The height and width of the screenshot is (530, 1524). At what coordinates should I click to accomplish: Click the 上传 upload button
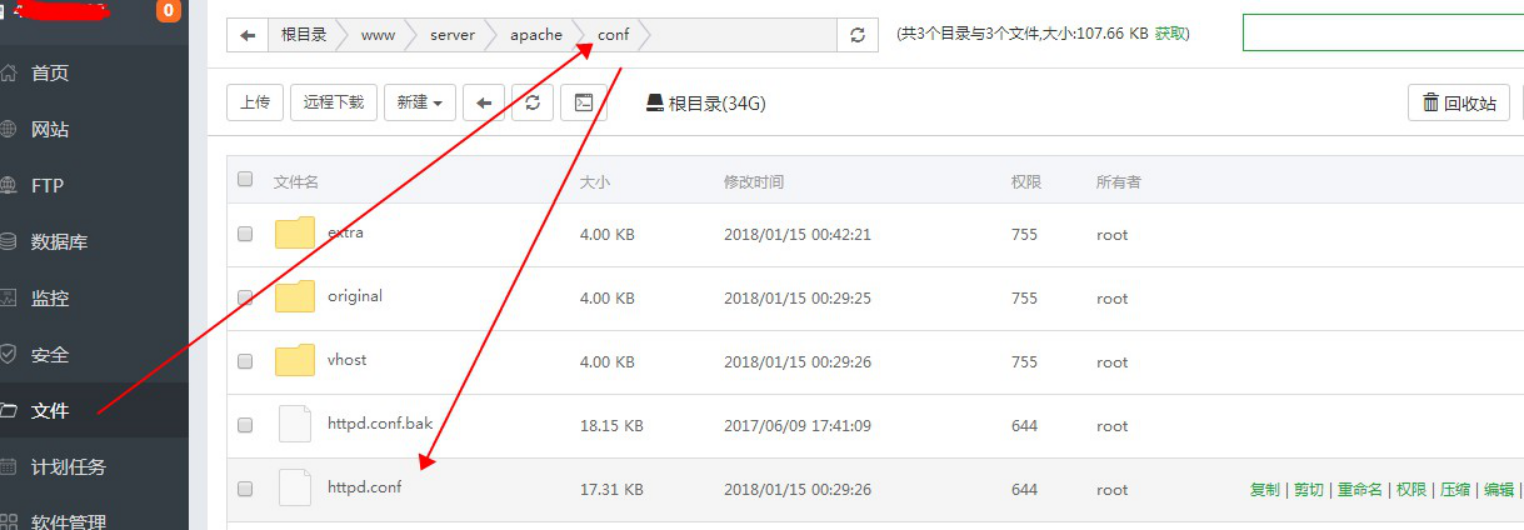(x=255, y=103)
